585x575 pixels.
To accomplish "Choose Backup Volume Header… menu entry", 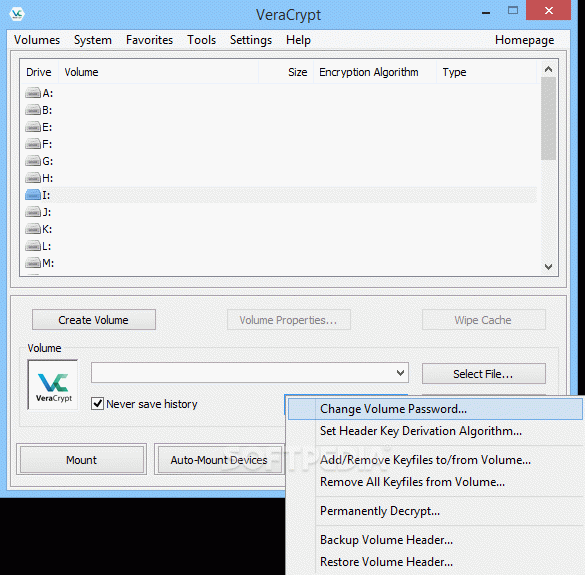I will (435, 540).
